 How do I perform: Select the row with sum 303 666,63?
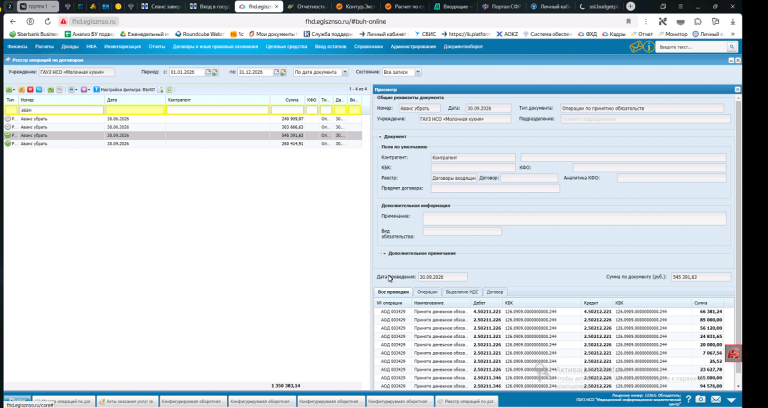[183, 127]
